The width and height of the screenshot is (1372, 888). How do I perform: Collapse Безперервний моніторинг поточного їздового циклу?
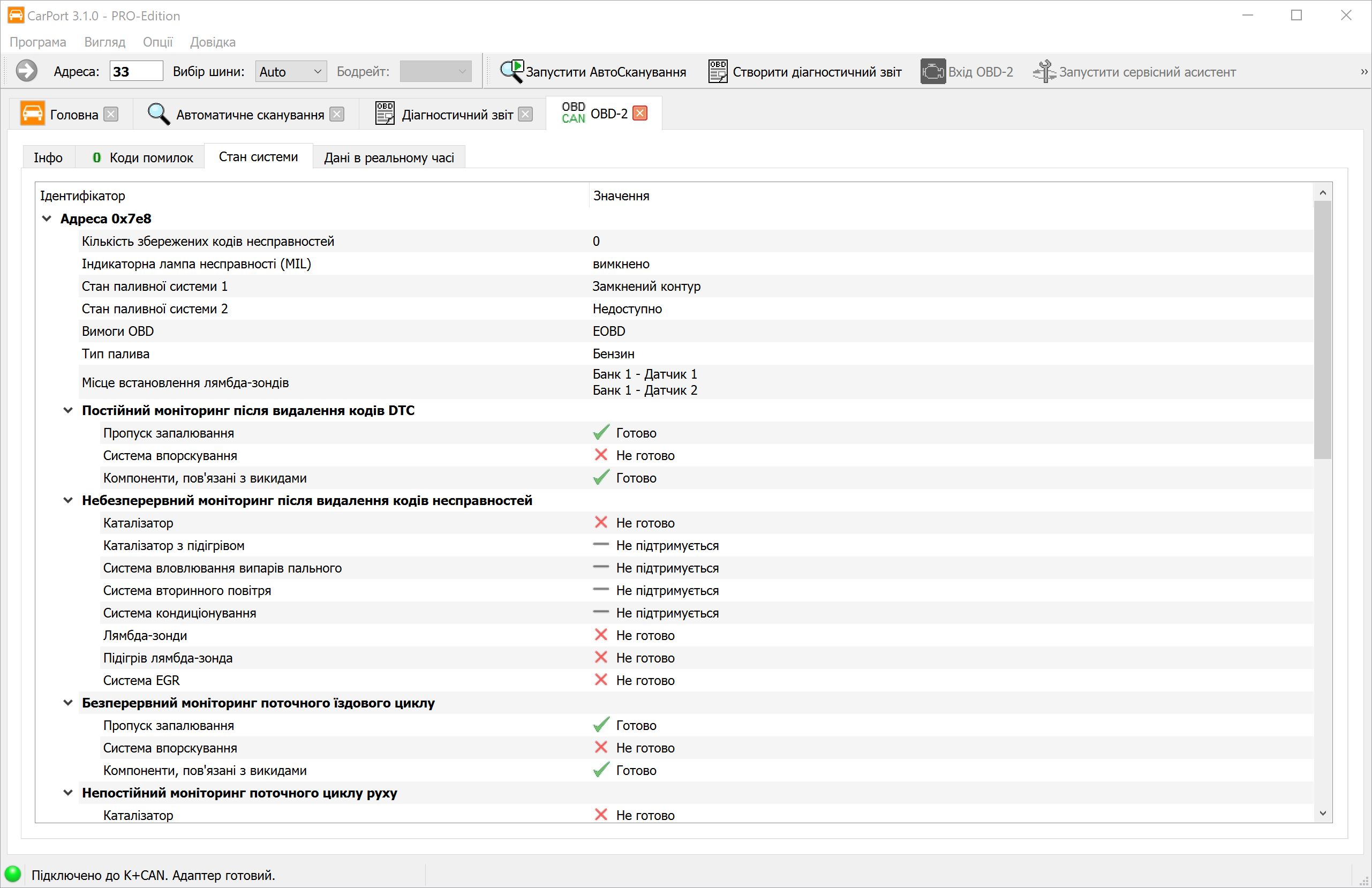point(68,703)
